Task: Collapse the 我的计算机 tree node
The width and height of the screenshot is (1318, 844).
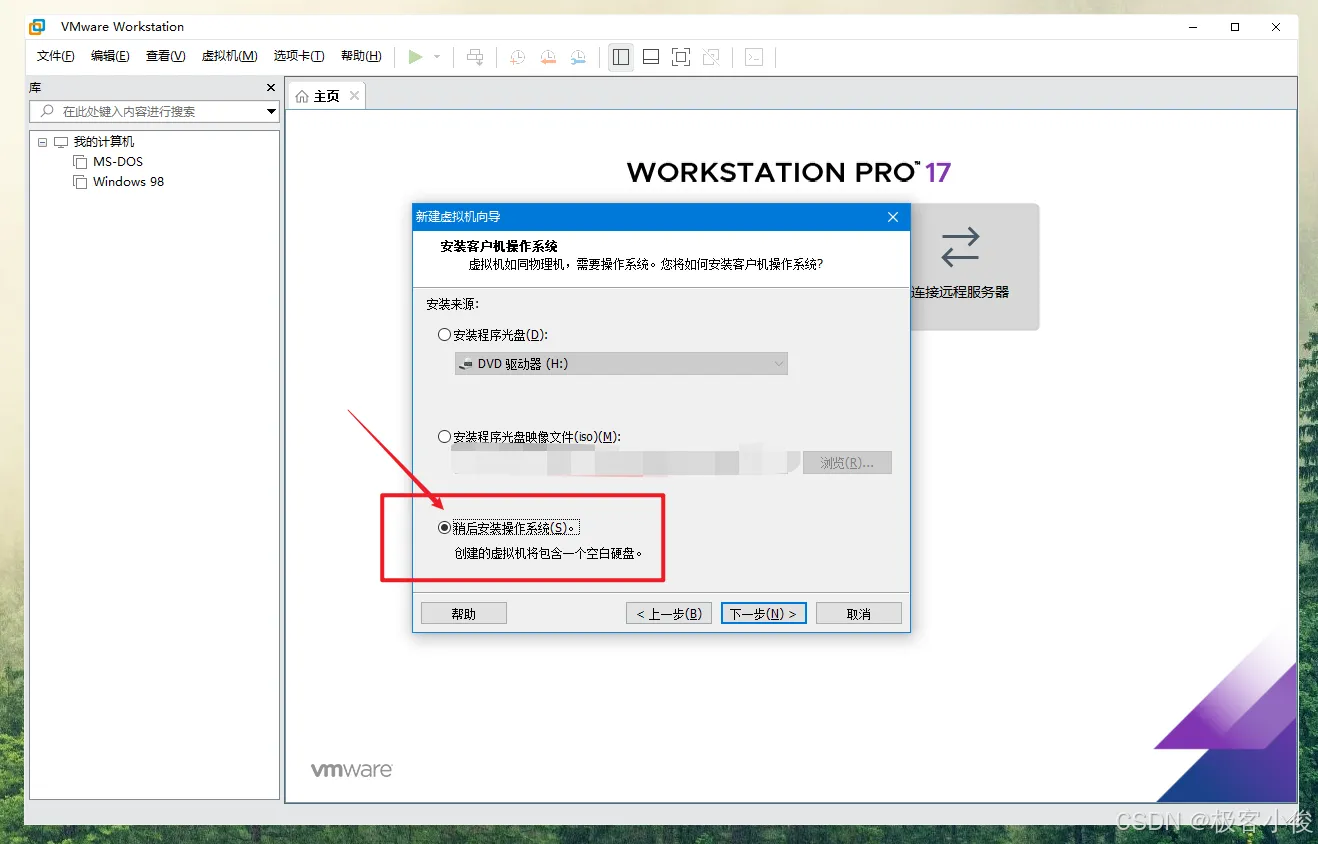Action: pos(42,142)
